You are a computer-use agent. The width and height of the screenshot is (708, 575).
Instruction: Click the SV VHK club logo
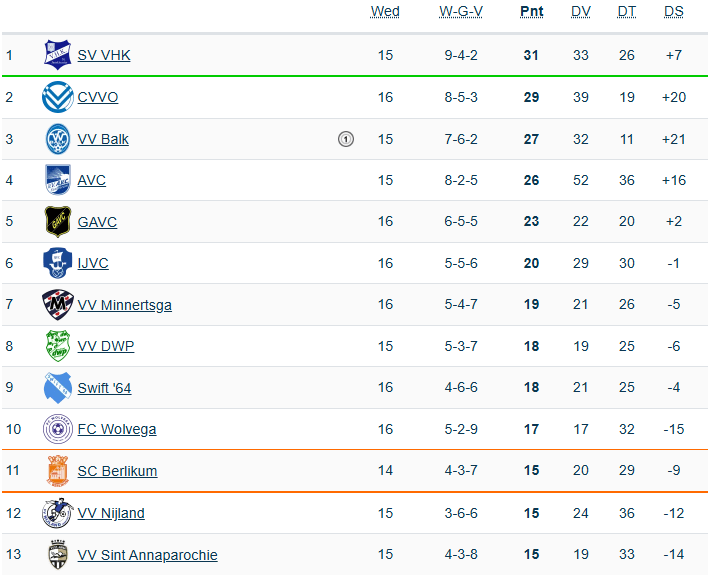point(58,55)
